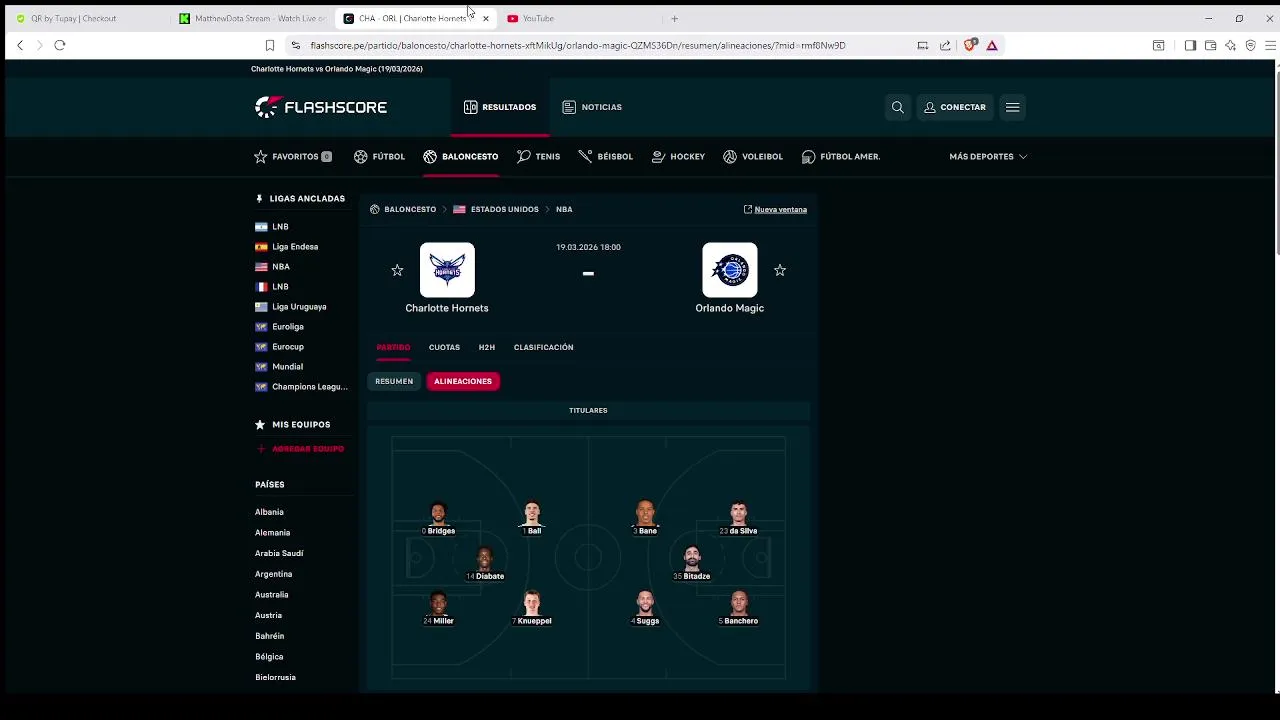
Task: Select the Cuotas tab
Action: [x=444, y=347]
